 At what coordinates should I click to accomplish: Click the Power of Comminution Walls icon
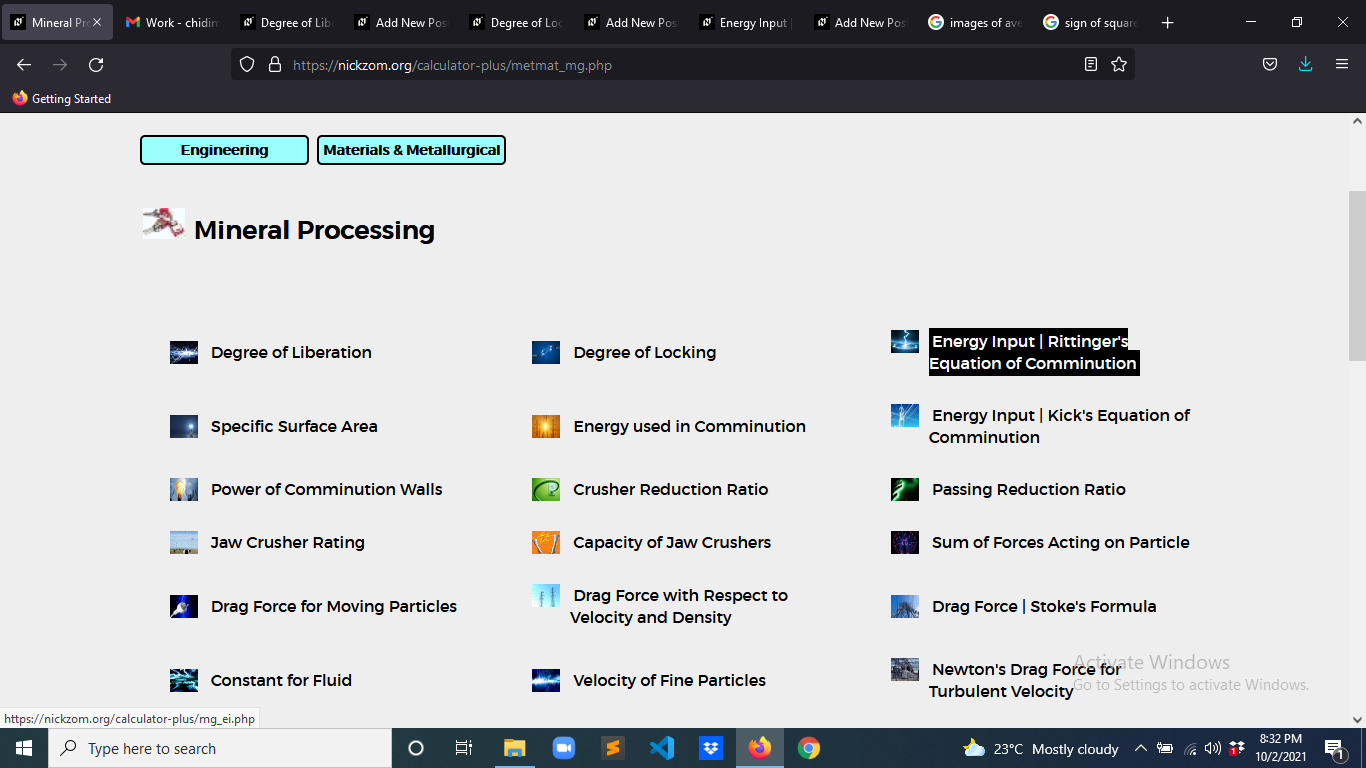click(x=184, y=489)
